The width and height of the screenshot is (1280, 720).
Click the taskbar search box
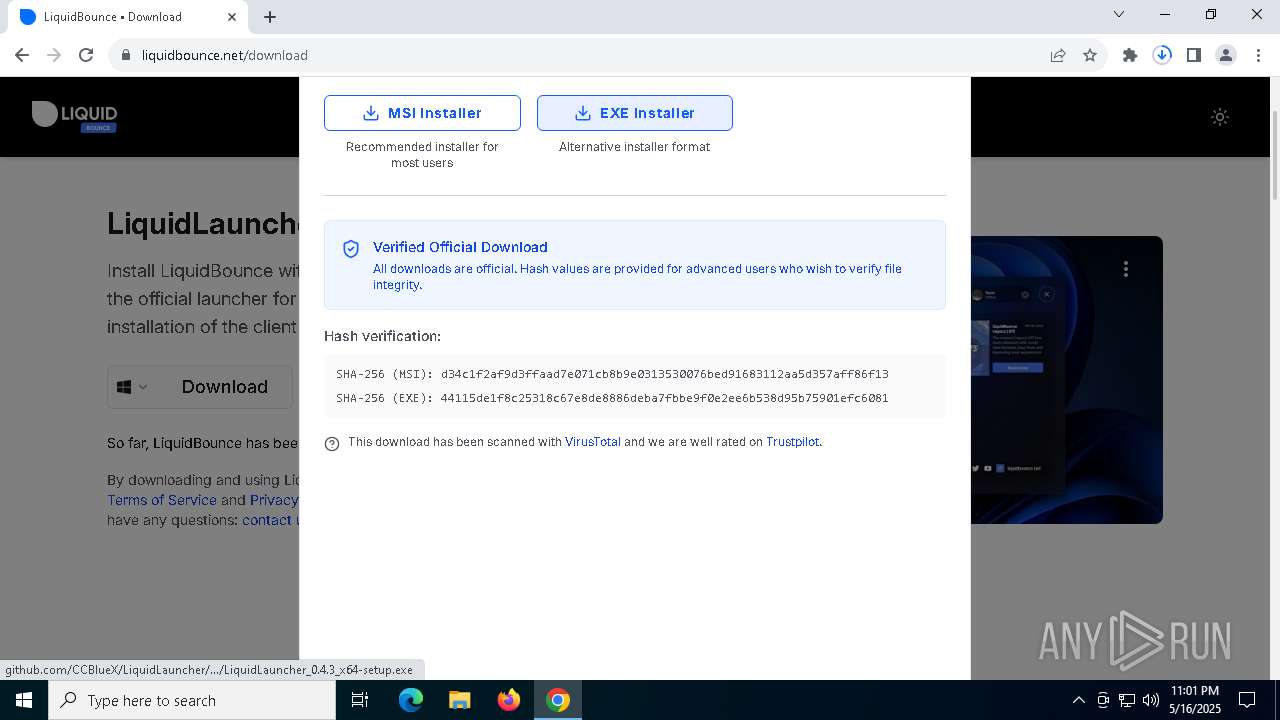192,700
